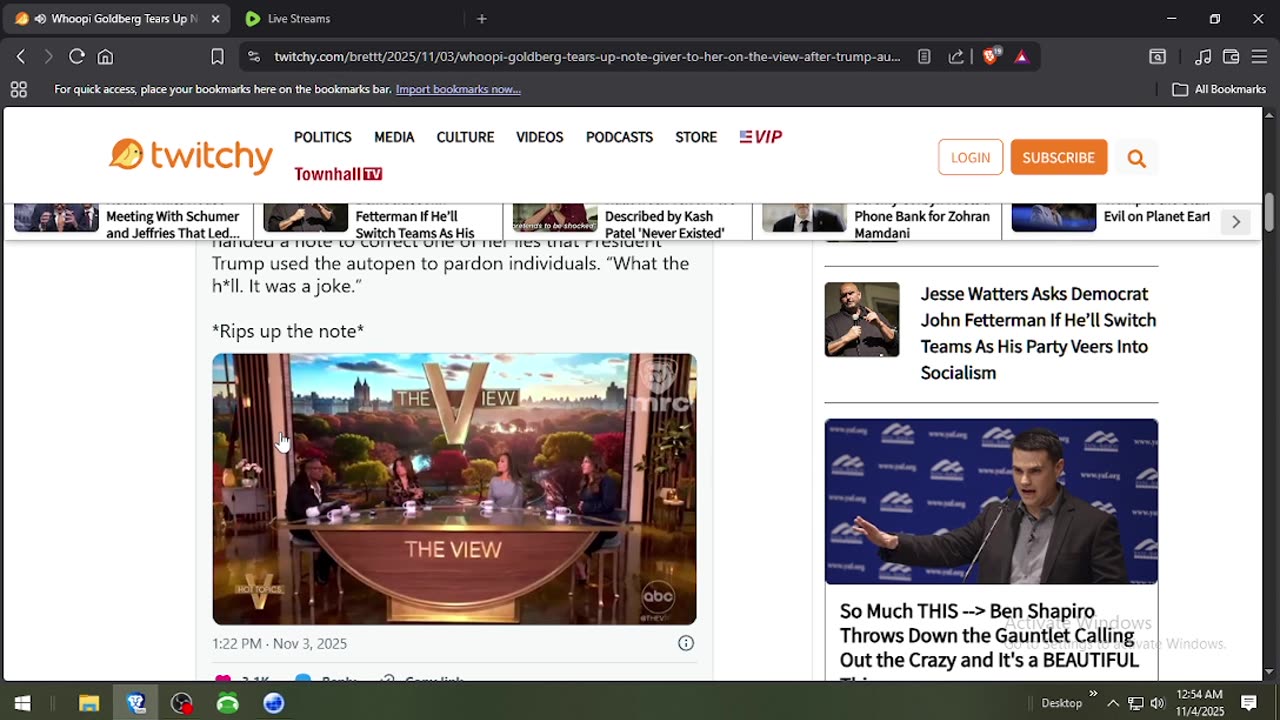Screen dimensions: 1280x720
Task: Open the volume control in tray
Action: (1157, 703)
